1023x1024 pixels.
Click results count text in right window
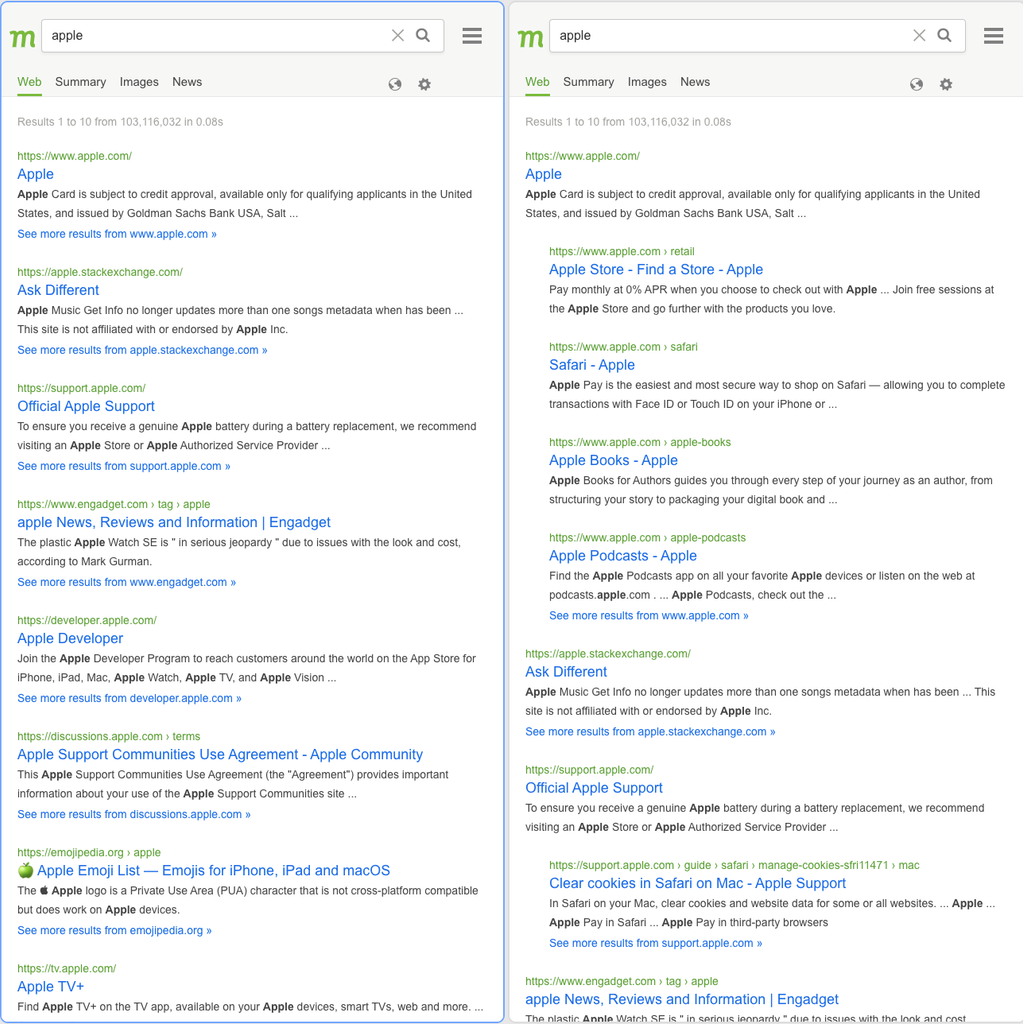tap(628, 122)
